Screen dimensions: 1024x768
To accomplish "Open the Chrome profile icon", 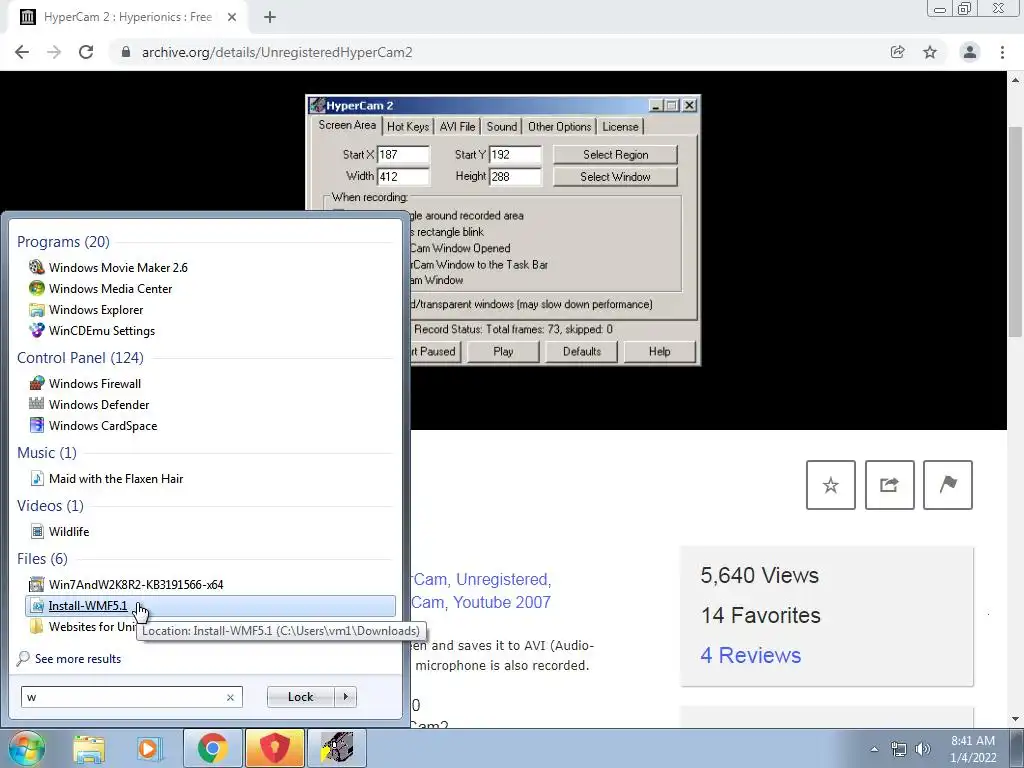I will 970,52.
